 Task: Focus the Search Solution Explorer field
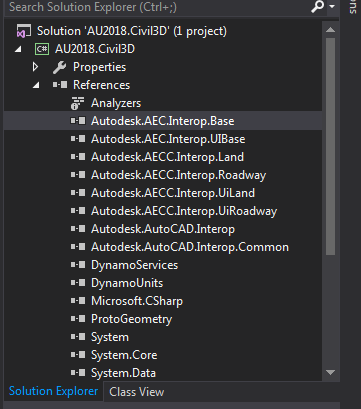[x=157, y=7]
